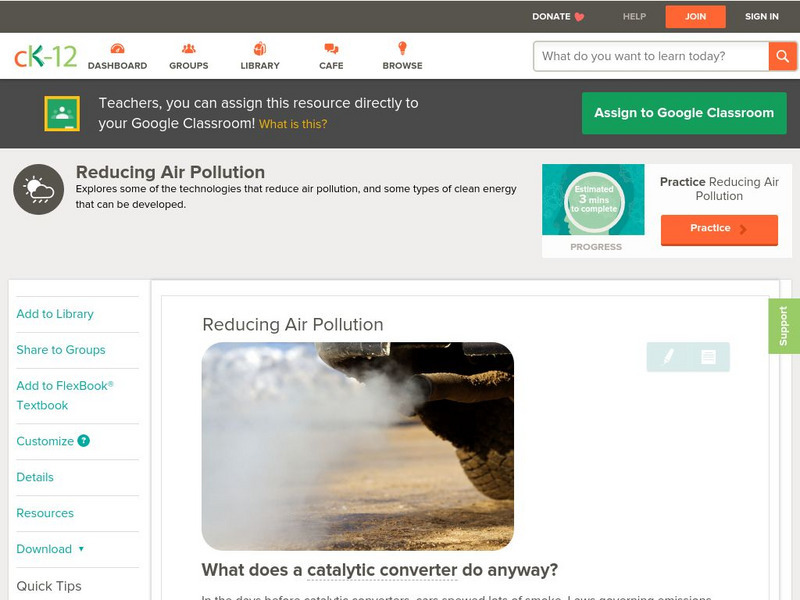The width and height of the screenshot is (800, 600).
Task: Open Resources in the sidebar
Action: pos(45,513)
